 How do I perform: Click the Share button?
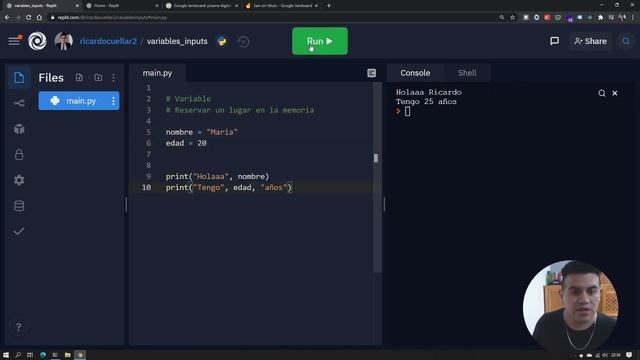coord(590,41)
